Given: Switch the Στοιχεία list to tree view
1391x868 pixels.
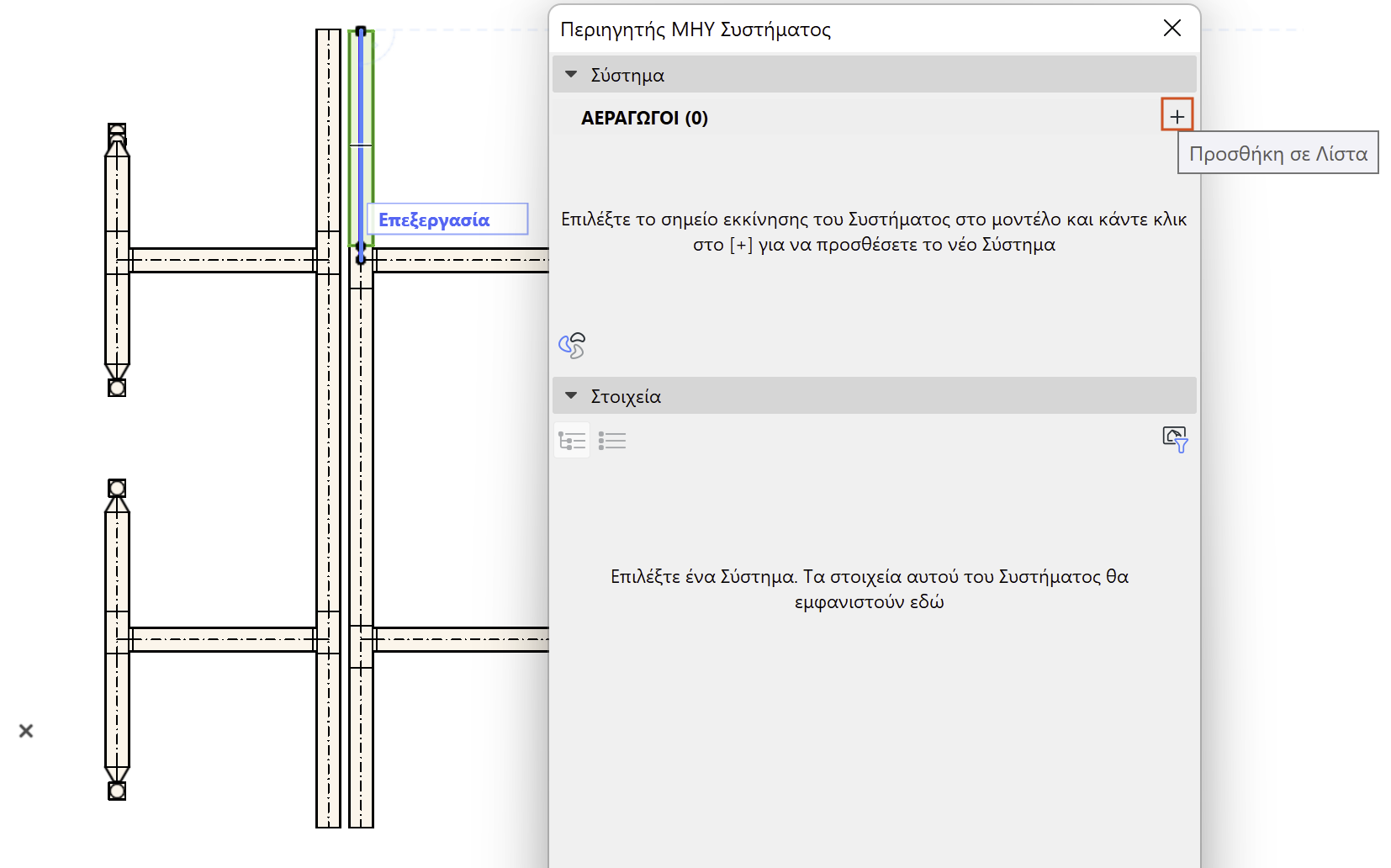Looking at the screenshot, I should [572, 441].
